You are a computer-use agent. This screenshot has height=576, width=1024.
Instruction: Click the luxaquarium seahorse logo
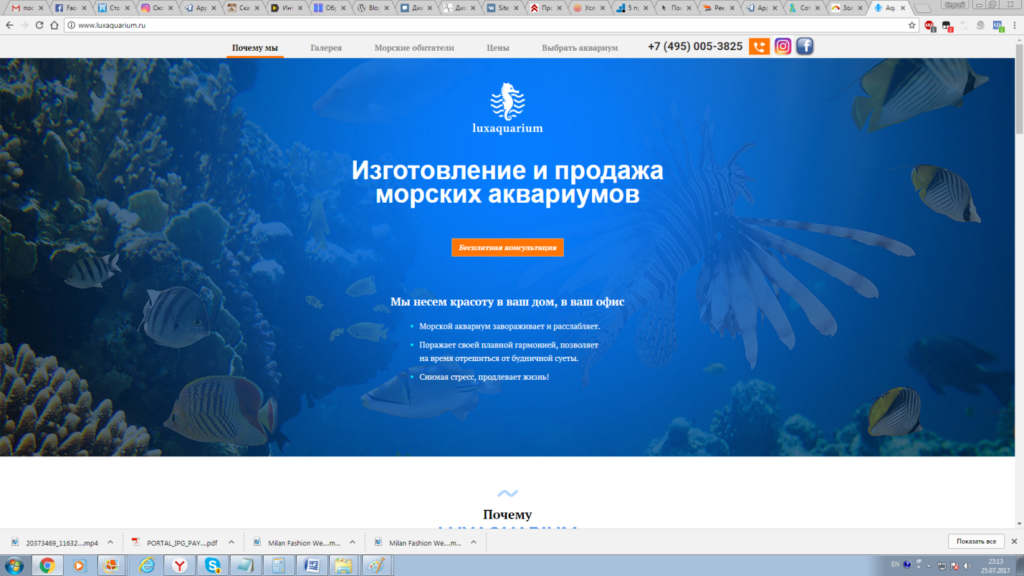pyautogui.click(x=507, y=108)
